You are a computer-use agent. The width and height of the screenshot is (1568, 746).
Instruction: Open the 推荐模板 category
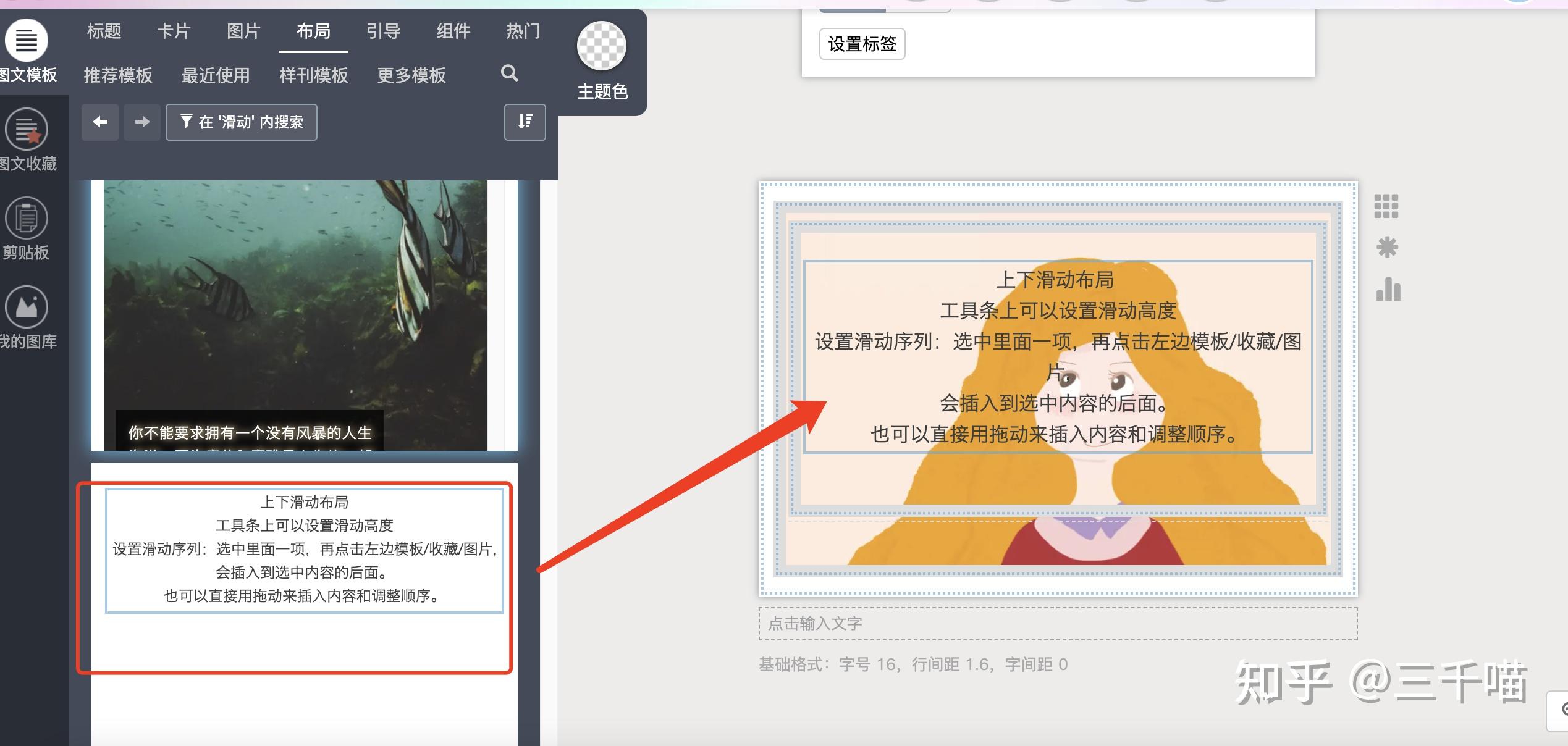(x=118, y=75)
